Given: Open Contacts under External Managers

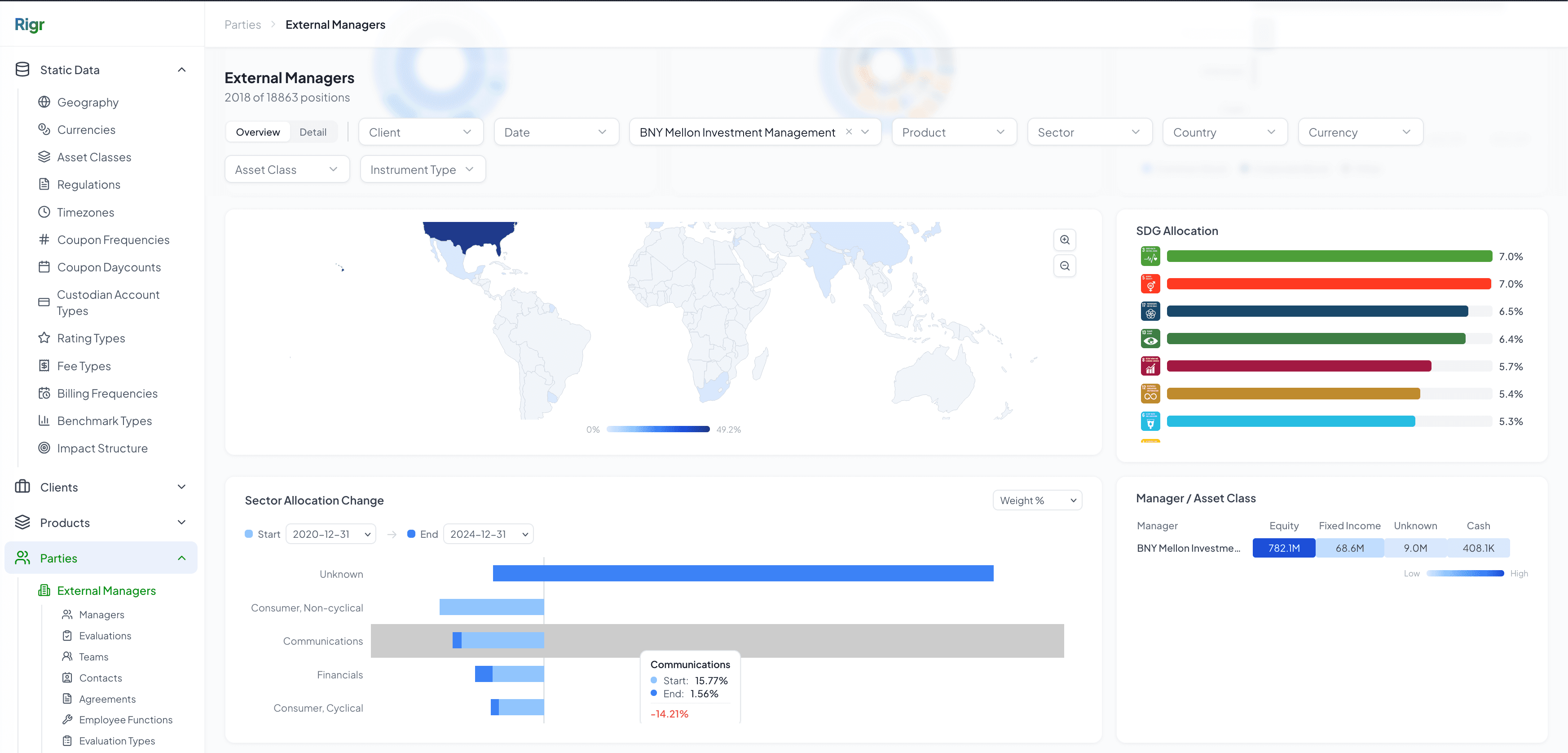Looking at the screenshot, I should (101, 678).
